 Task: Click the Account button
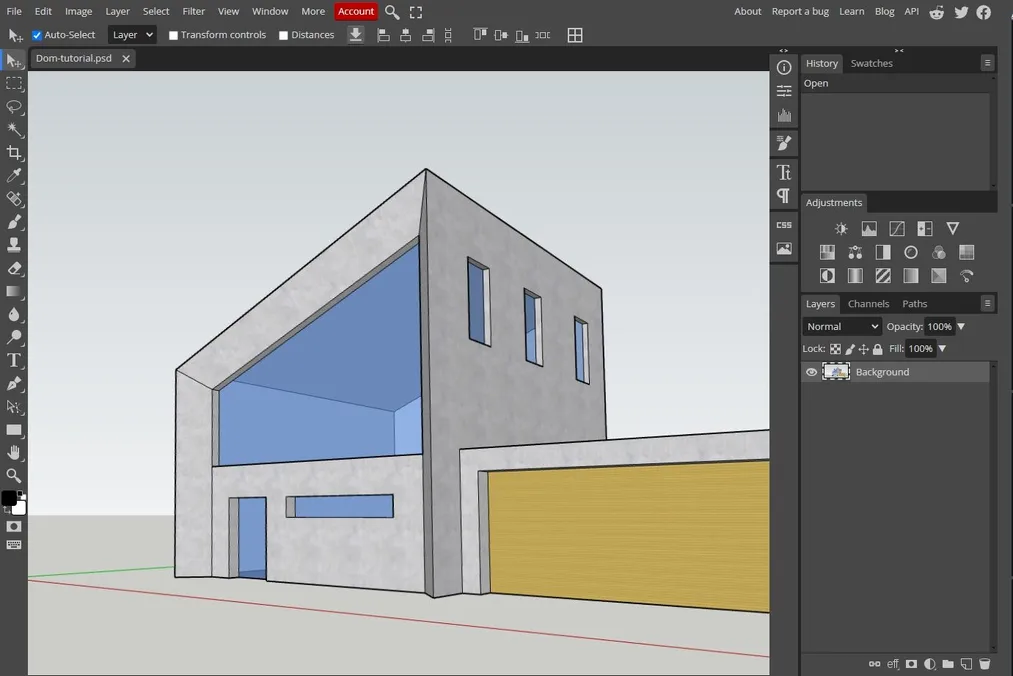[355, 11]
